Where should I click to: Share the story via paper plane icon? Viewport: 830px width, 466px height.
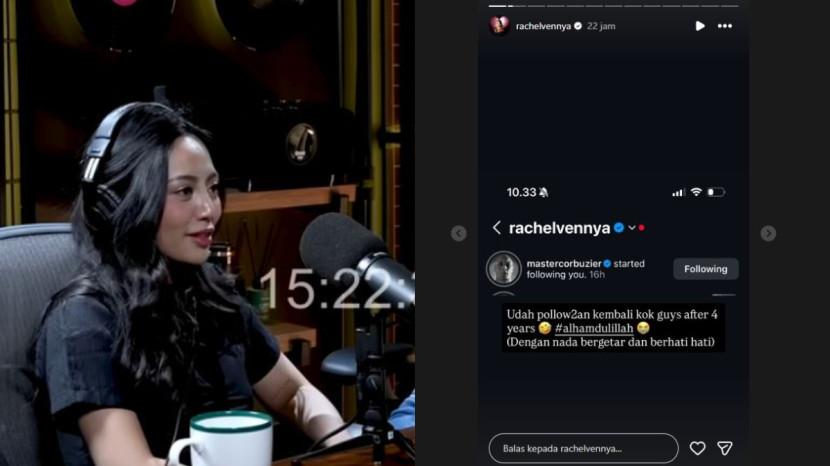click(725, 449)
